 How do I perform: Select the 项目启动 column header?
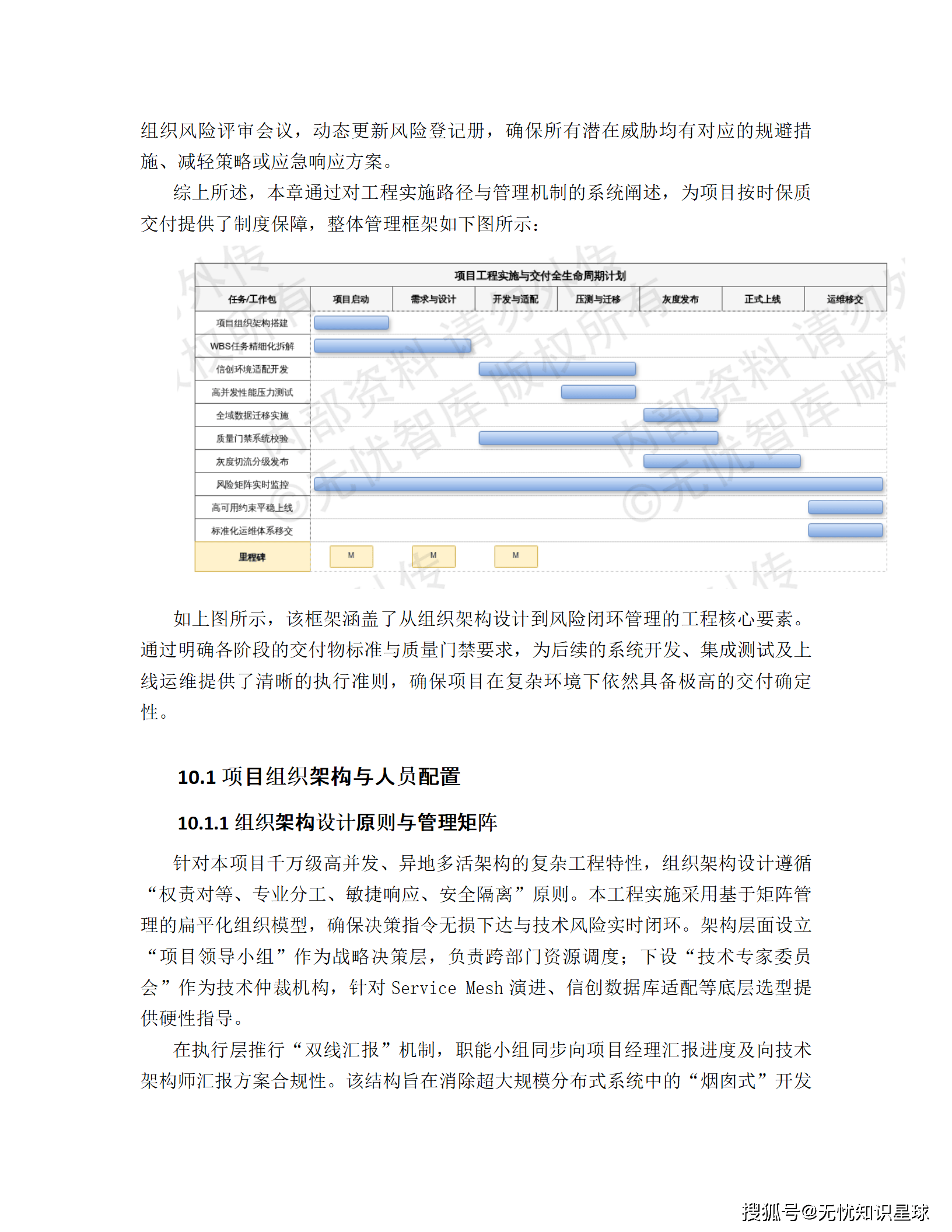point(353,299)
